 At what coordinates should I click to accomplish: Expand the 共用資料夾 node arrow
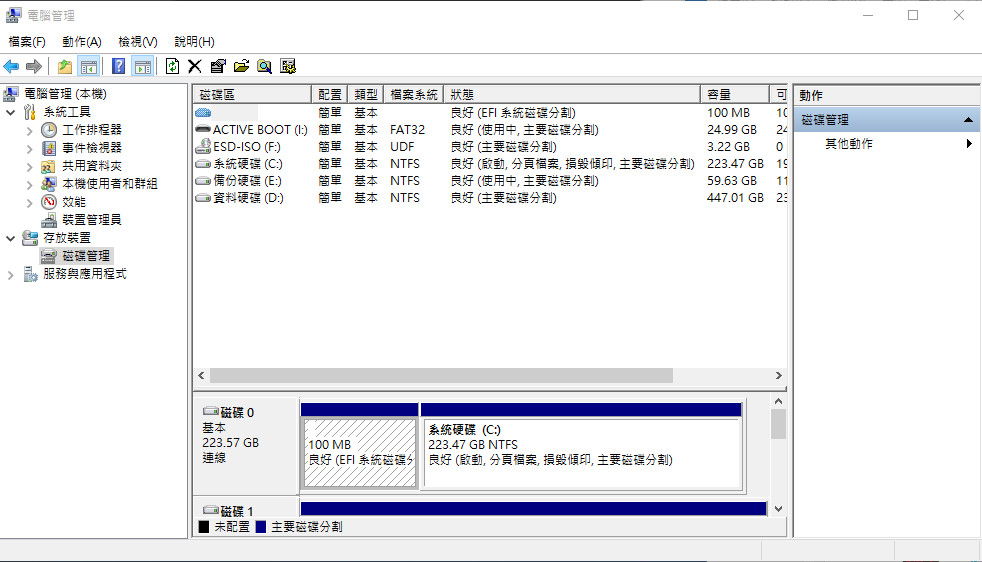click(x=29, y=167)
